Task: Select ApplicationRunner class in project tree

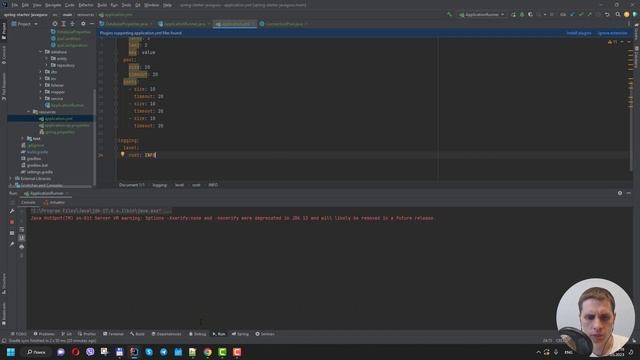Action: pos(67,105)
